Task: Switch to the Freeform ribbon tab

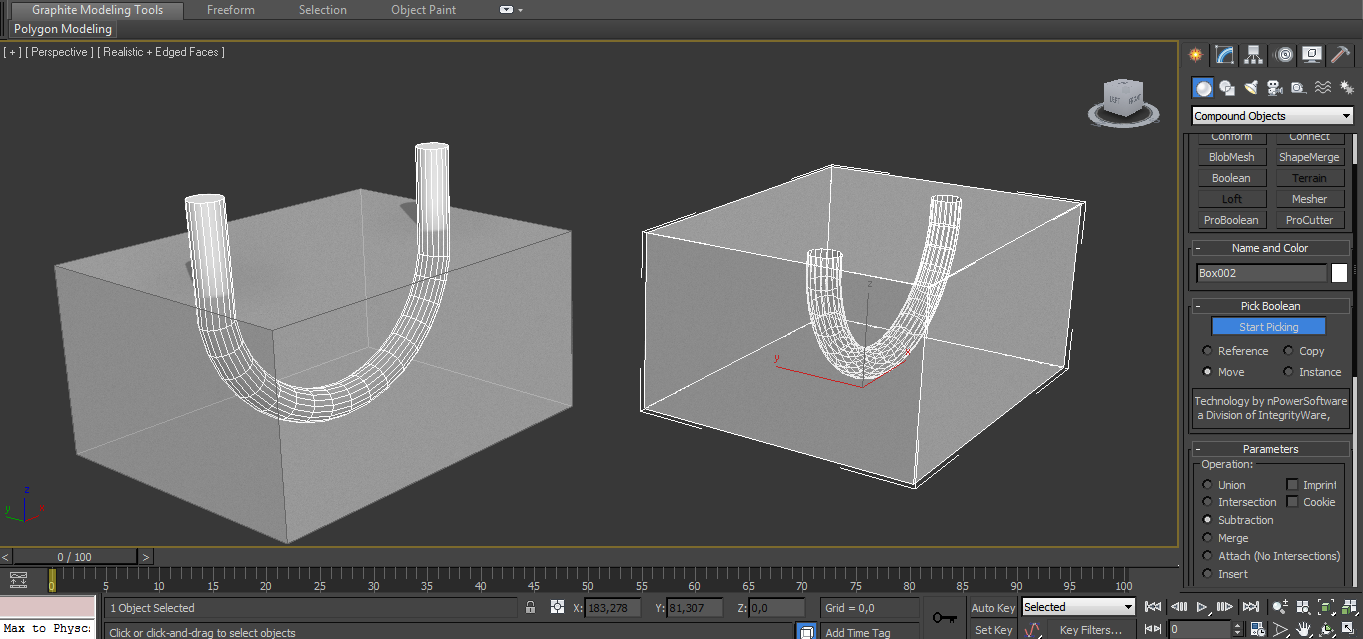Action: 231,10
